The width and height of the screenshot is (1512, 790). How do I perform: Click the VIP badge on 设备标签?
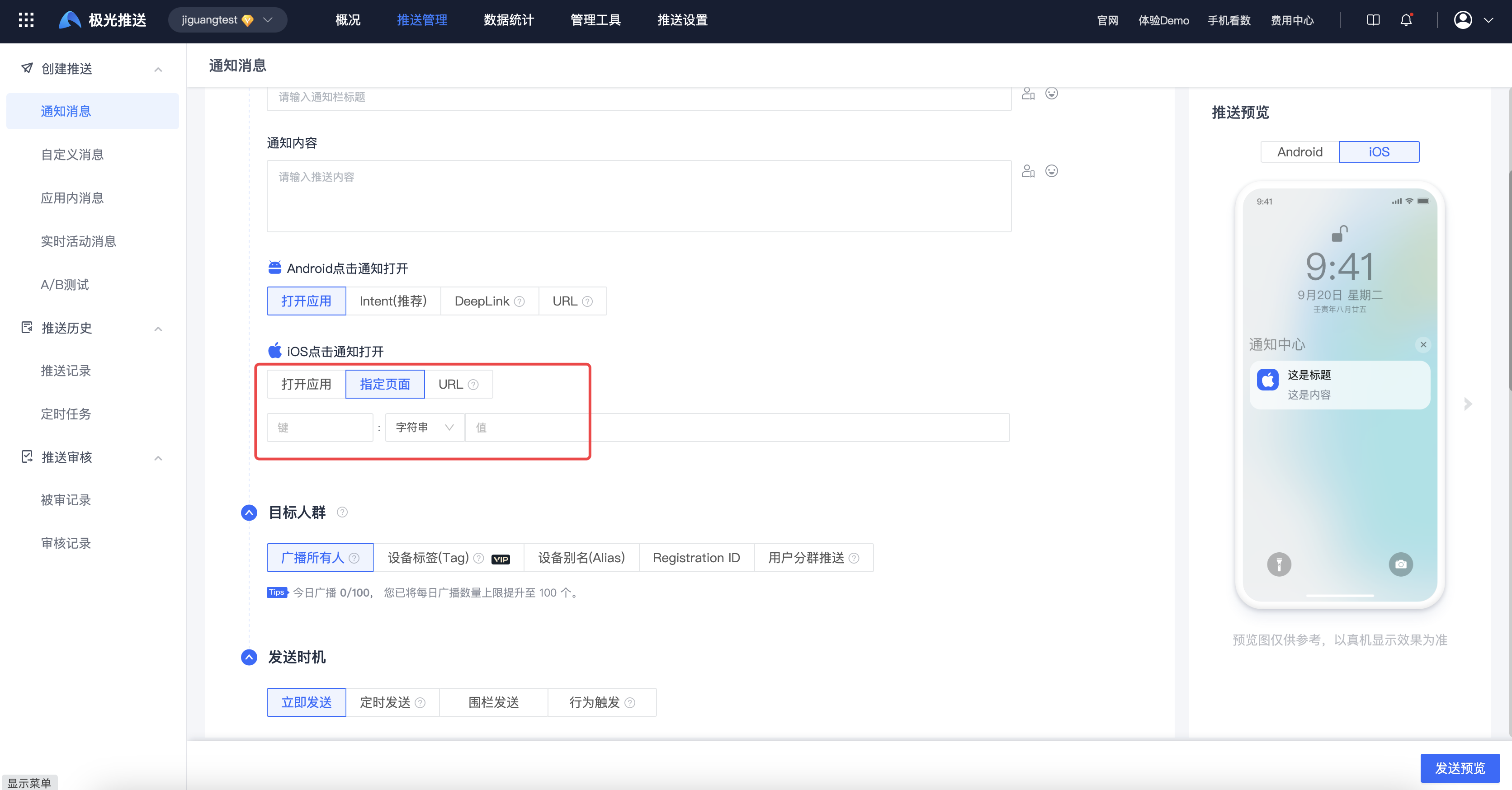(x=500, y=559)
